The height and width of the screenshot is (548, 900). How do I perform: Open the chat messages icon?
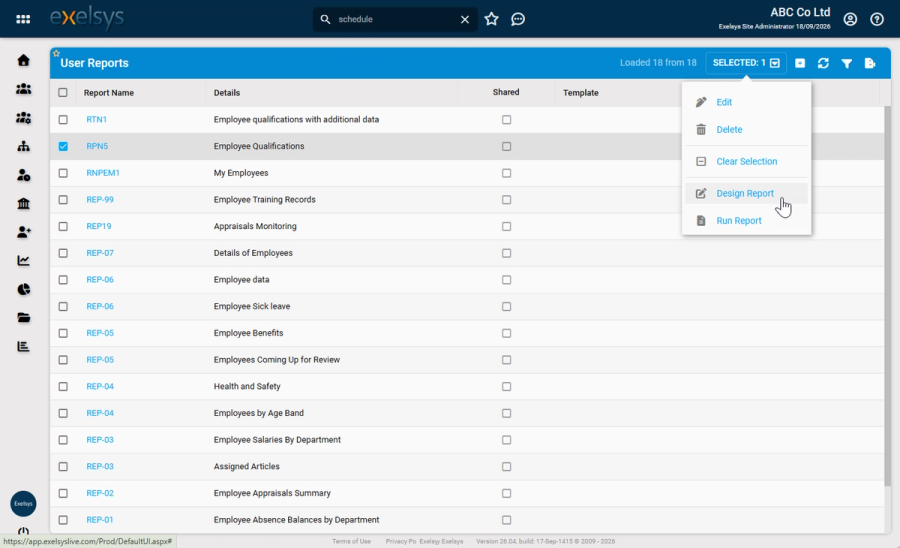click(x=518, y=19)
